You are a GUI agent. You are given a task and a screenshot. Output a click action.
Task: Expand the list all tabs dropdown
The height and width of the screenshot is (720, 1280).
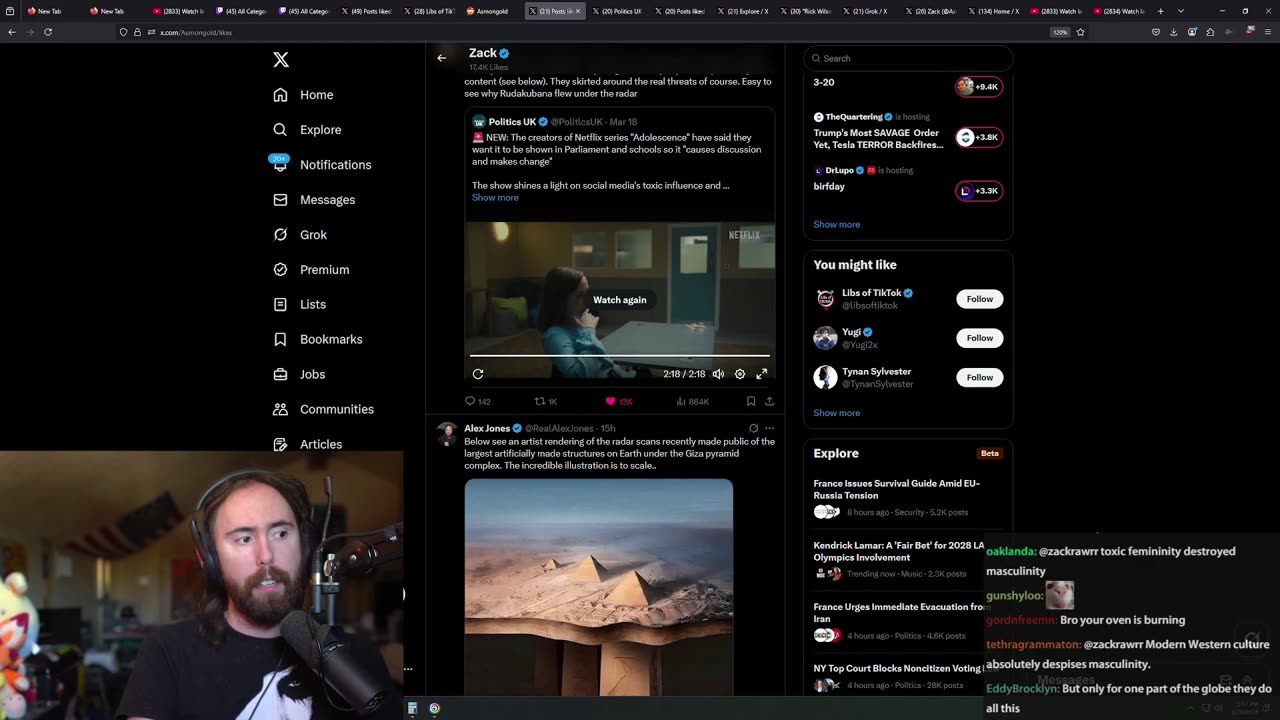[1181, 11]
